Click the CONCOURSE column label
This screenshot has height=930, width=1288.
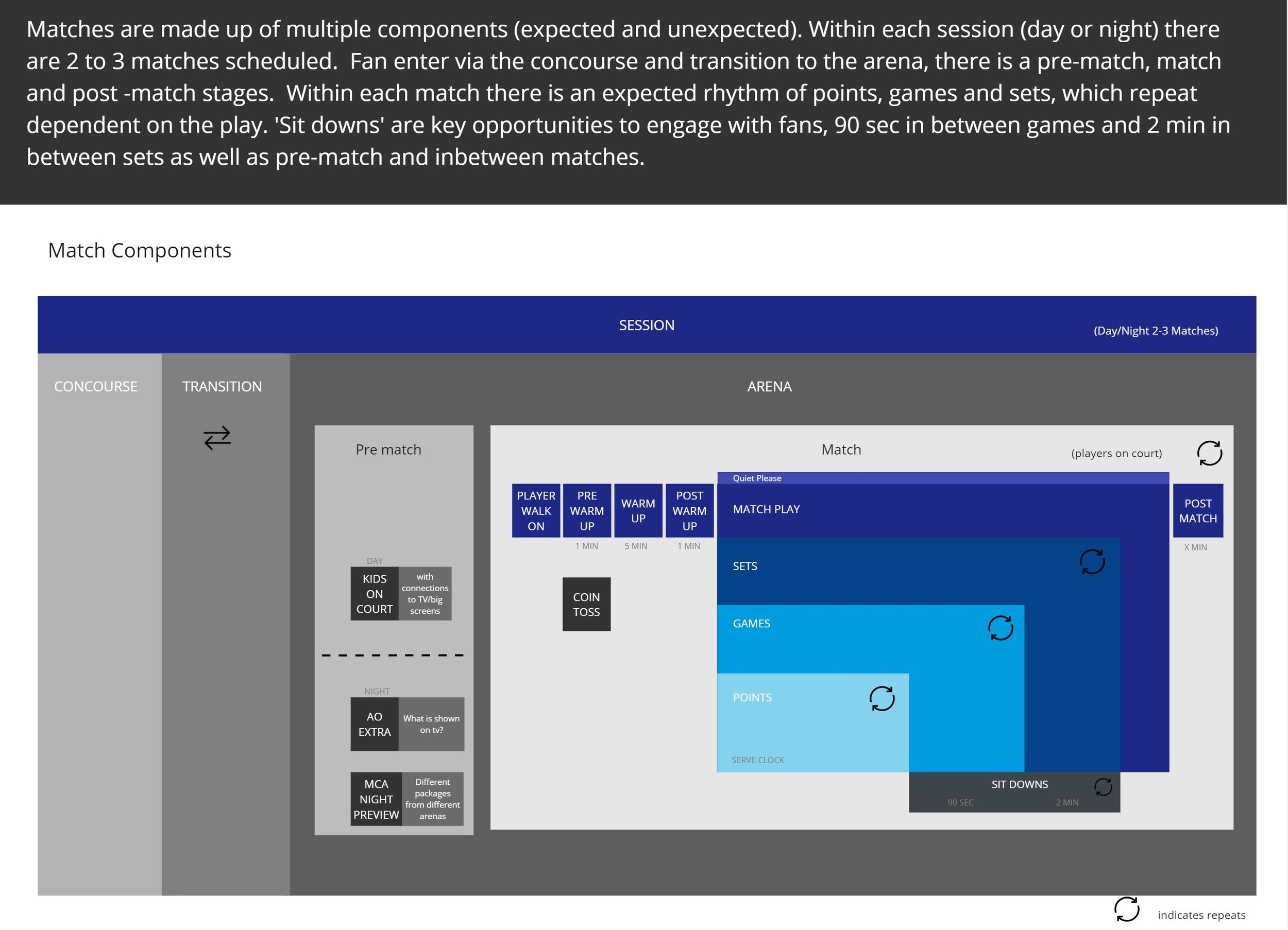[x=95, y=386]
